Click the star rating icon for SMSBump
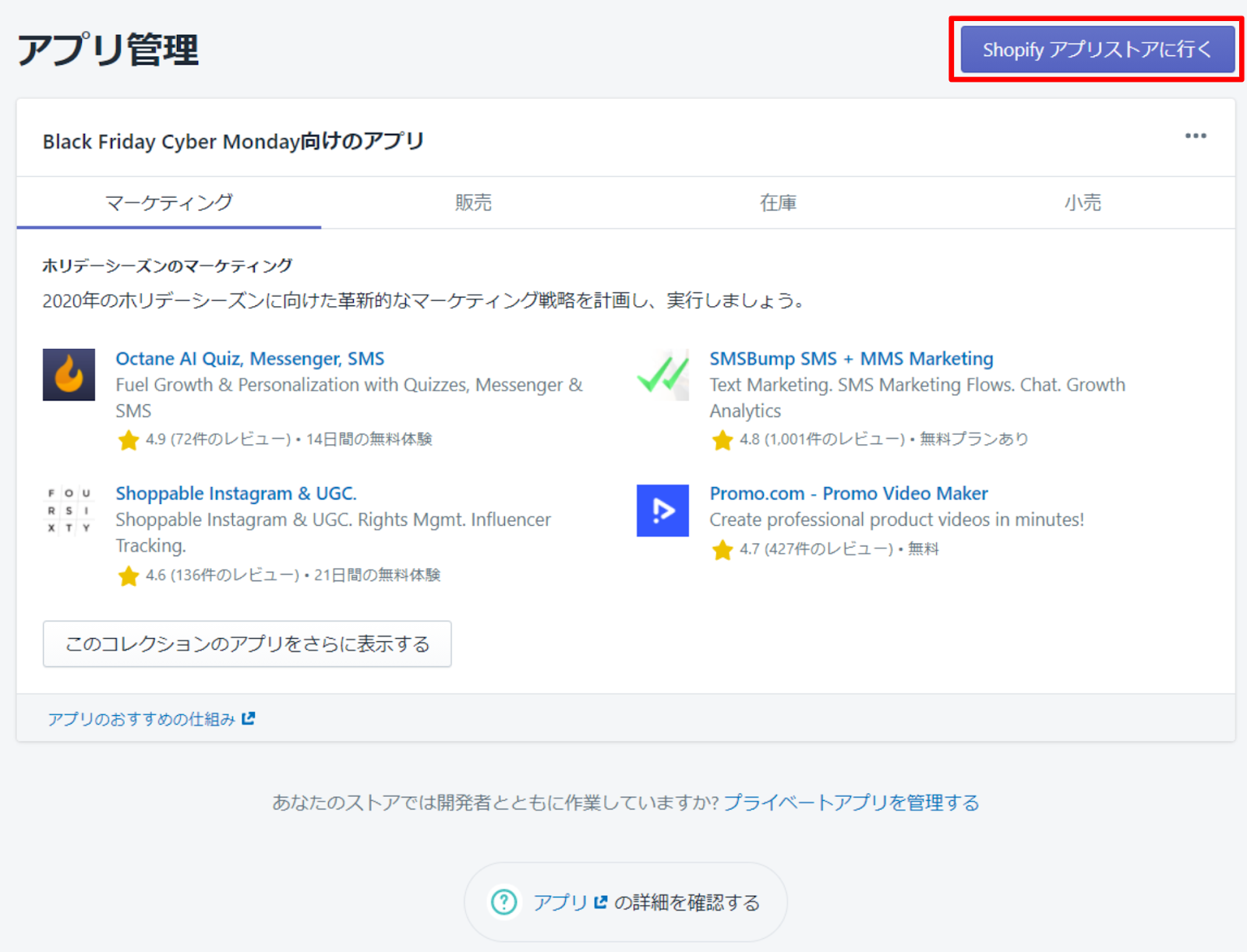 coord(722,440)
